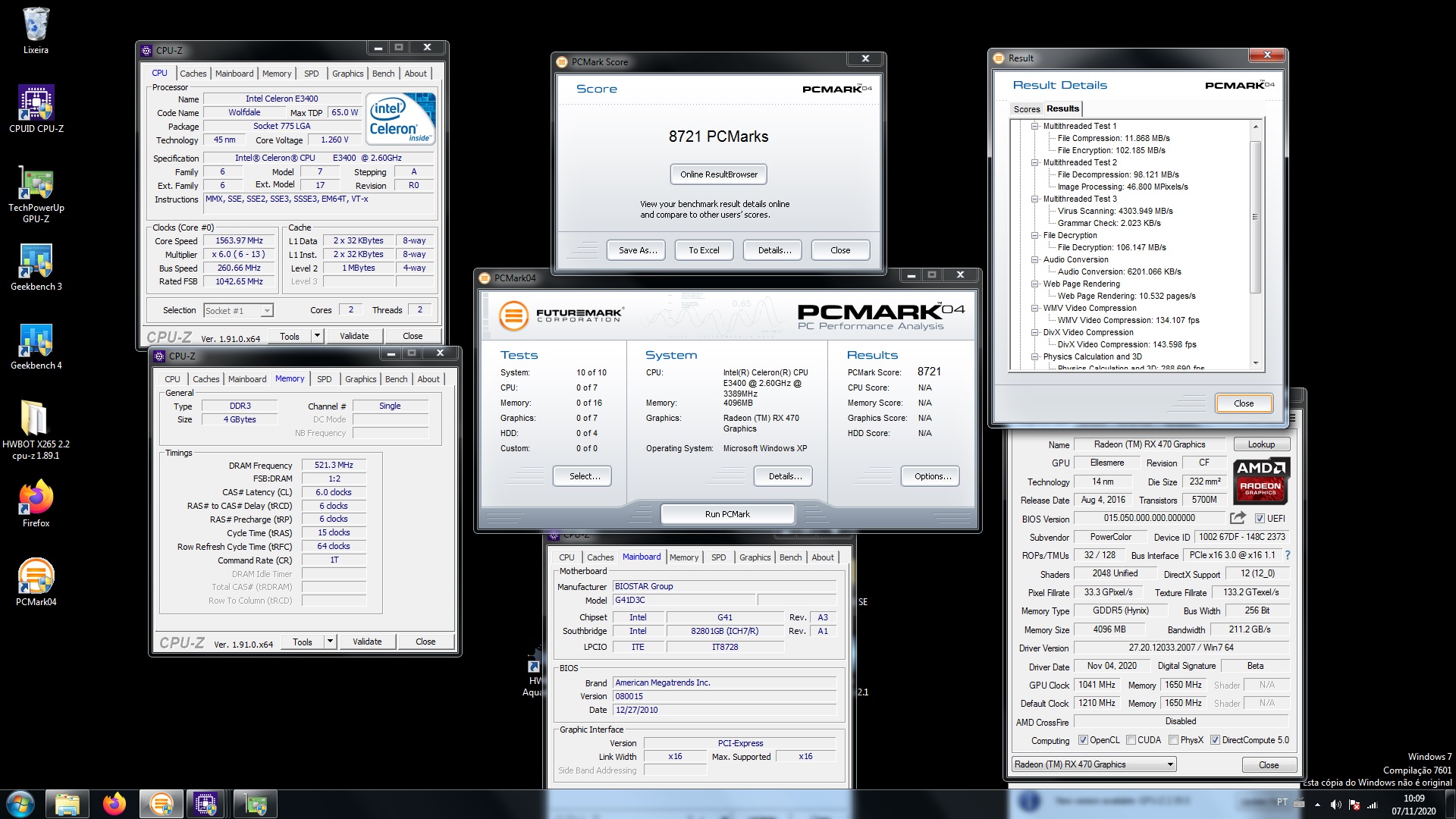Show hidden tray icons arrow
1456x819 pixels.
pyautogui.click(x=1317, y=805)
